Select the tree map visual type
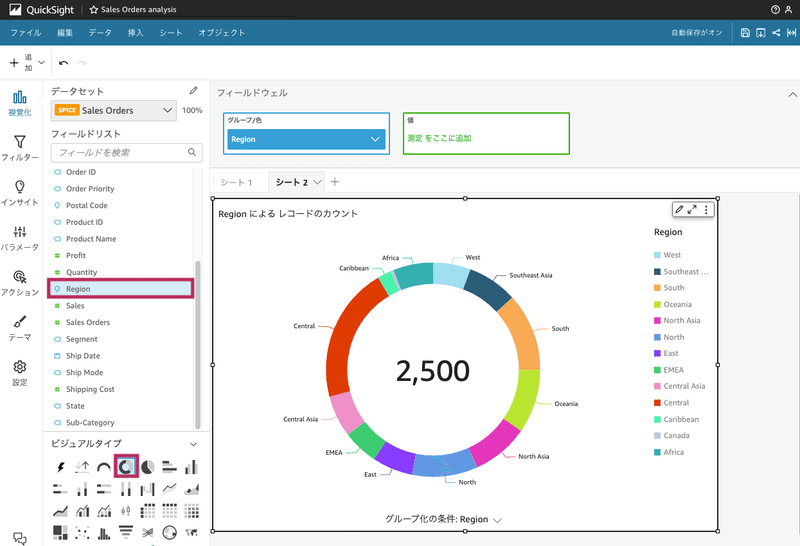The height and width of the screenshot is (546, 800). click(x=60, y=533)
